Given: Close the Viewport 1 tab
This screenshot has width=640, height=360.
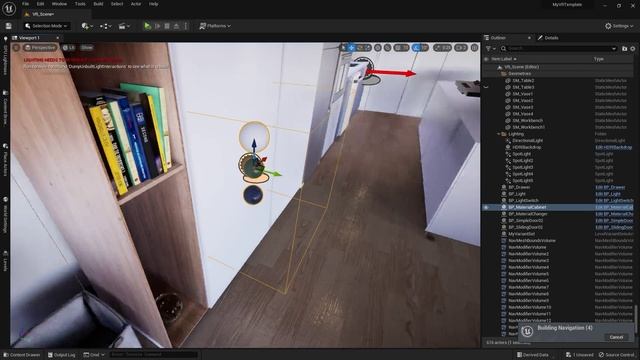Looking at the screenshot, I should [x=58, y=38].
